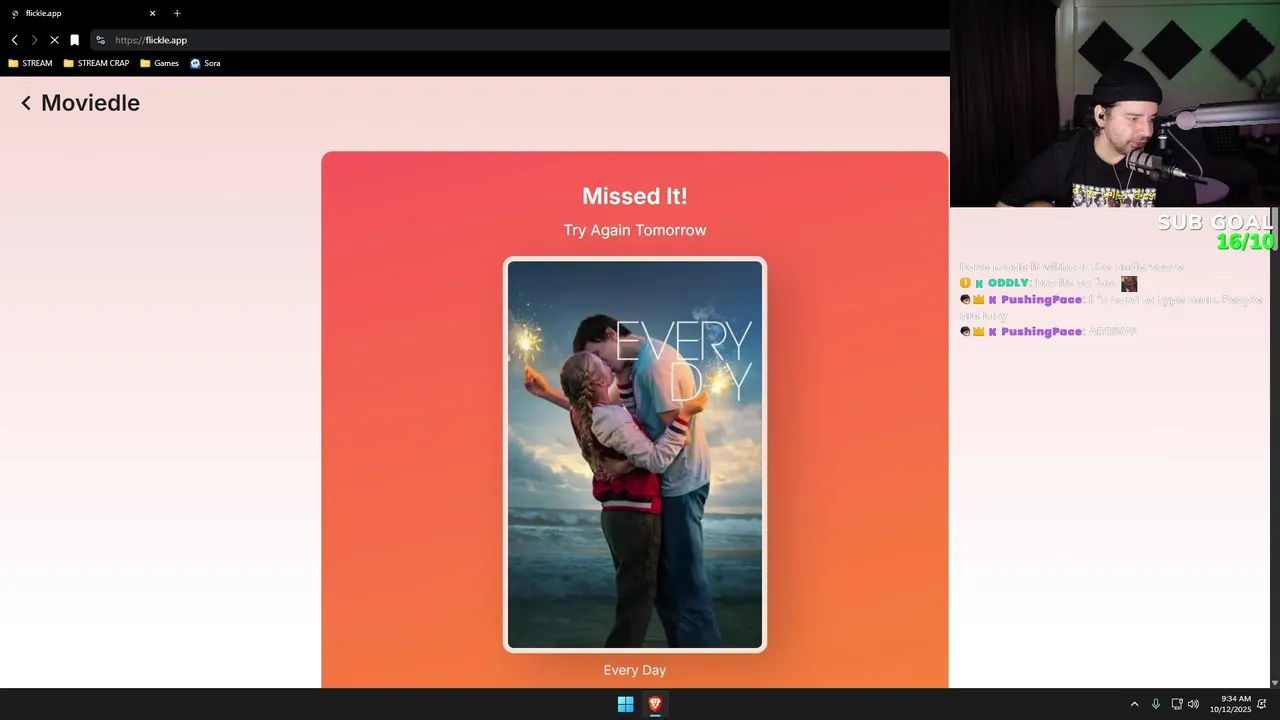The image size is (1280, 720).
Task: Click the flickle.app address bar
Action: click(520, 40)
